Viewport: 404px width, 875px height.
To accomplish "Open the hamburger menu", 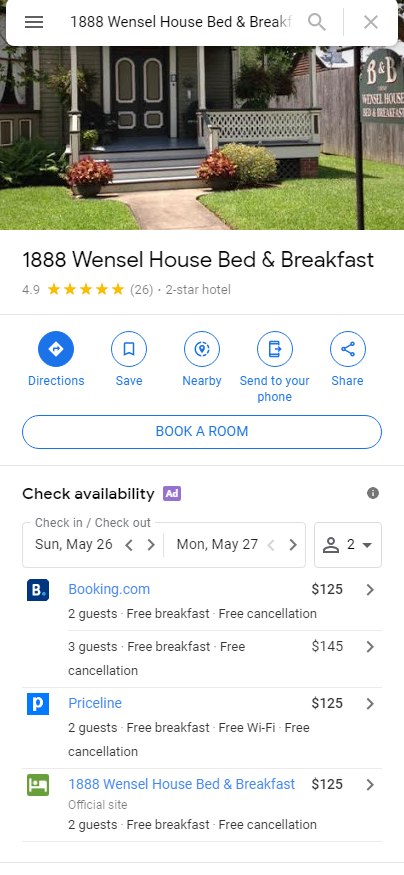I will (x=34, y=22).
